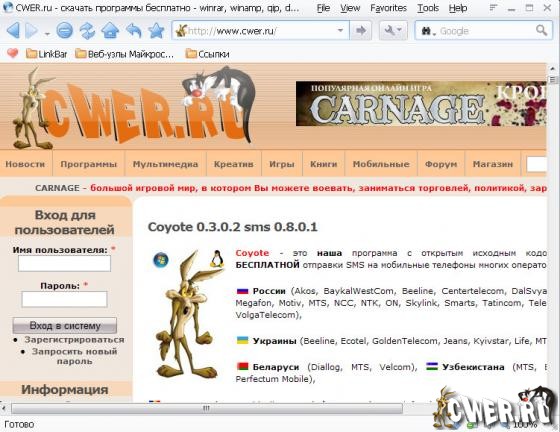Open the Help menu

[x=458, y=8]
